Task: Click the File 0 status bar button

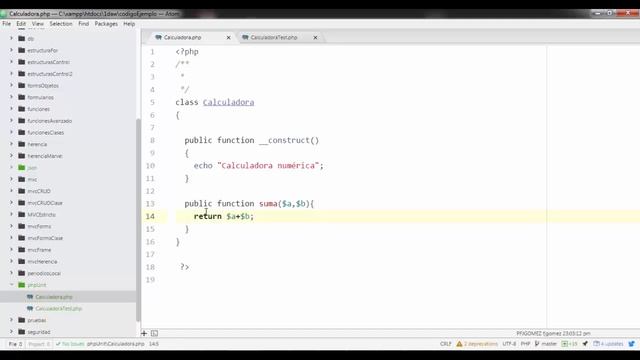Action: (16, 344)
